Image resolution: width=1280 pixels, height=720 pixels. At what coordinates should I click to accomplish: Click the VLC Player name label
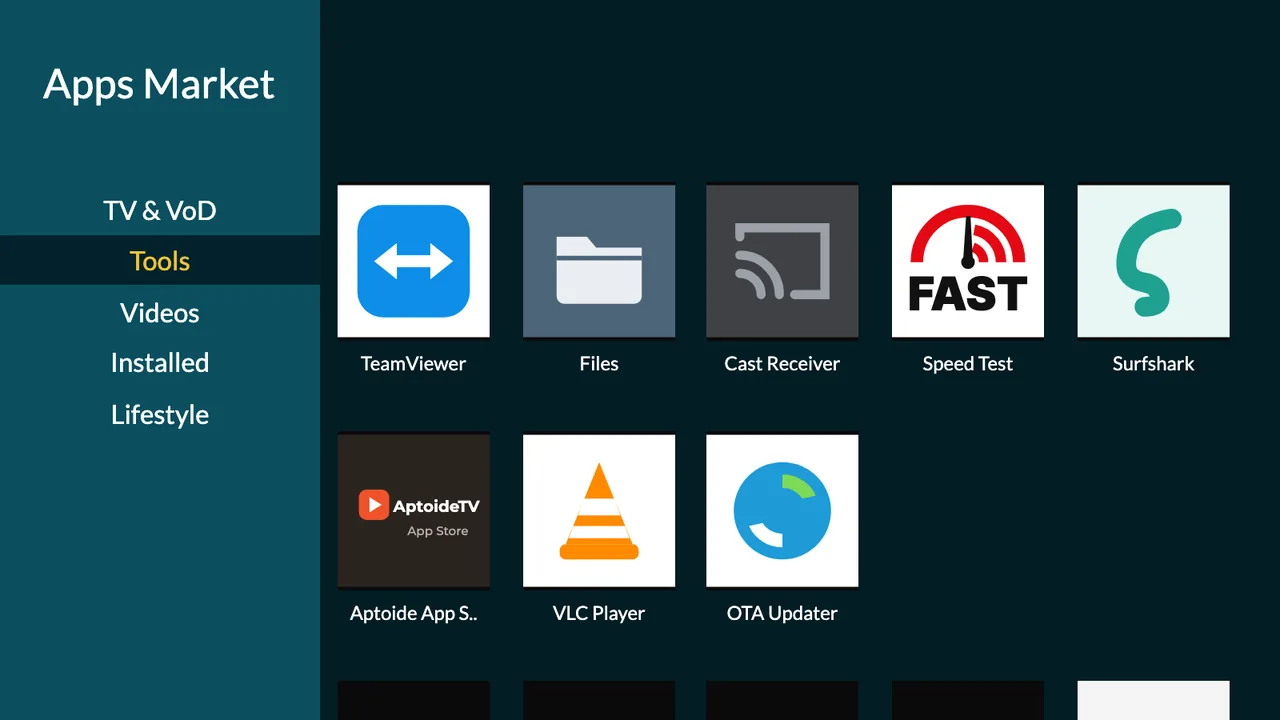pos(599,613)
